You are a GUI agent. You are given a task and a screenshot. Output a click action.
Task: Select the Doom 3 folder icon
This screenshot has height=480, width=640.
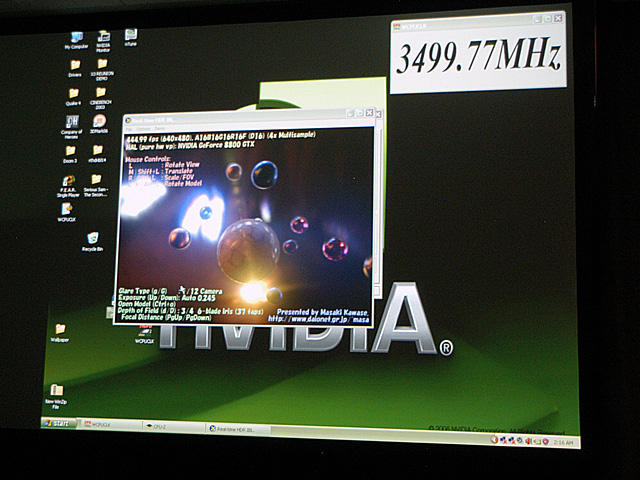click(70, 154)
